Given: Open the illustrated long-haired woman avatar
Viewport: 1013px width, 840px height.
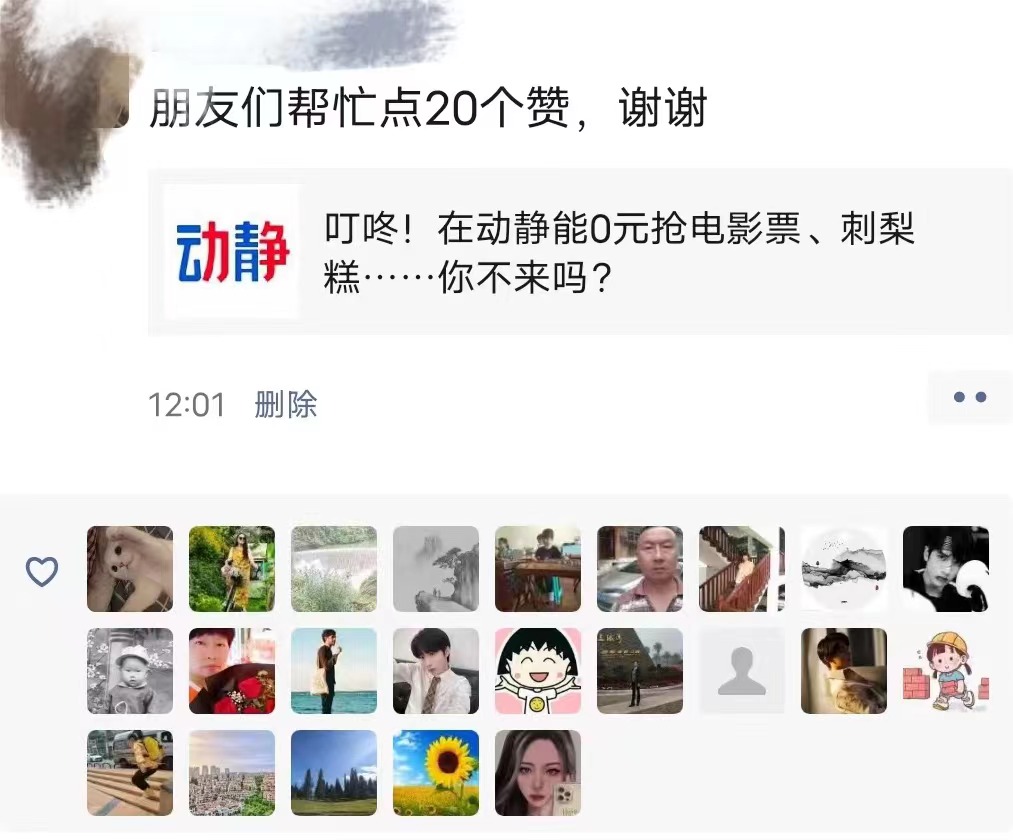Looking at the screenshot, I should [x=538, y=773].
